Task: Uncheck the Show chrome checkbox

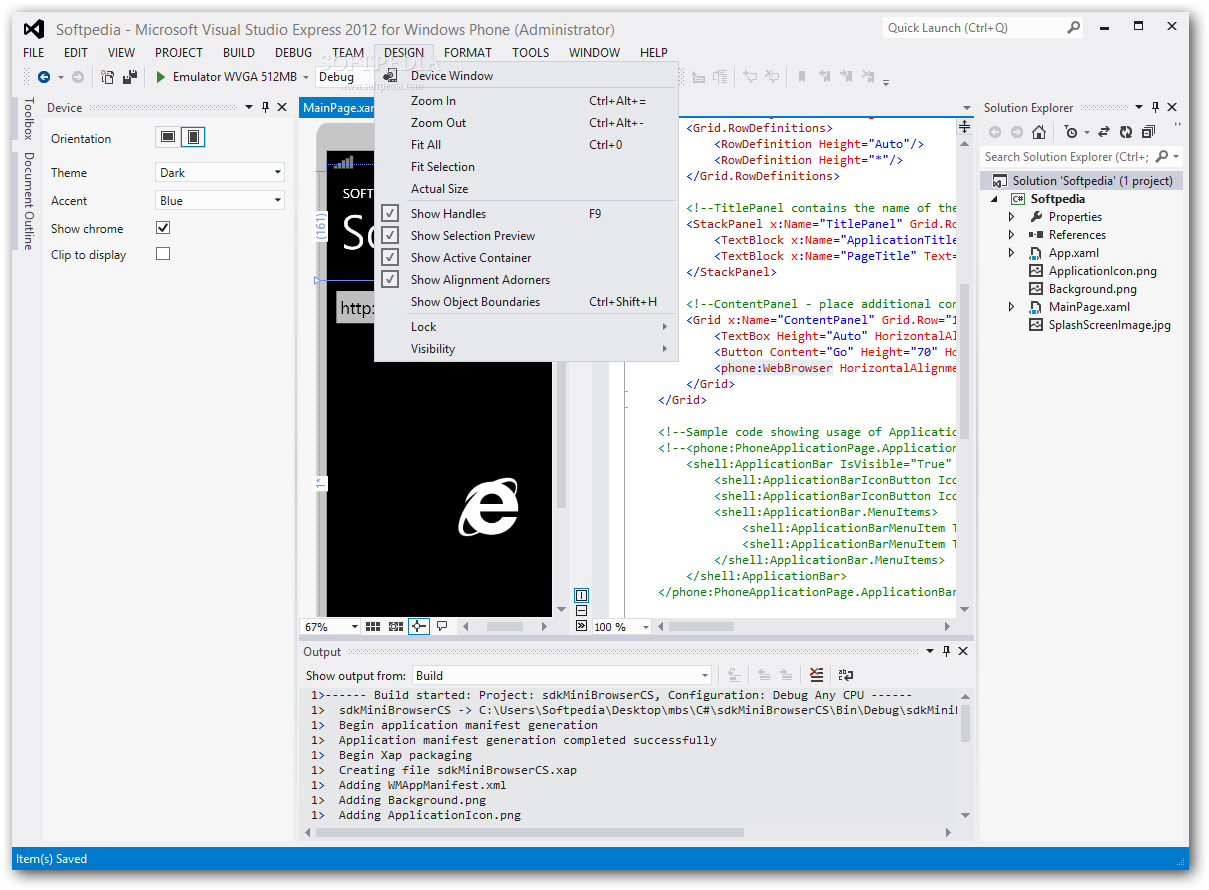Action: [x=163, y=228]
